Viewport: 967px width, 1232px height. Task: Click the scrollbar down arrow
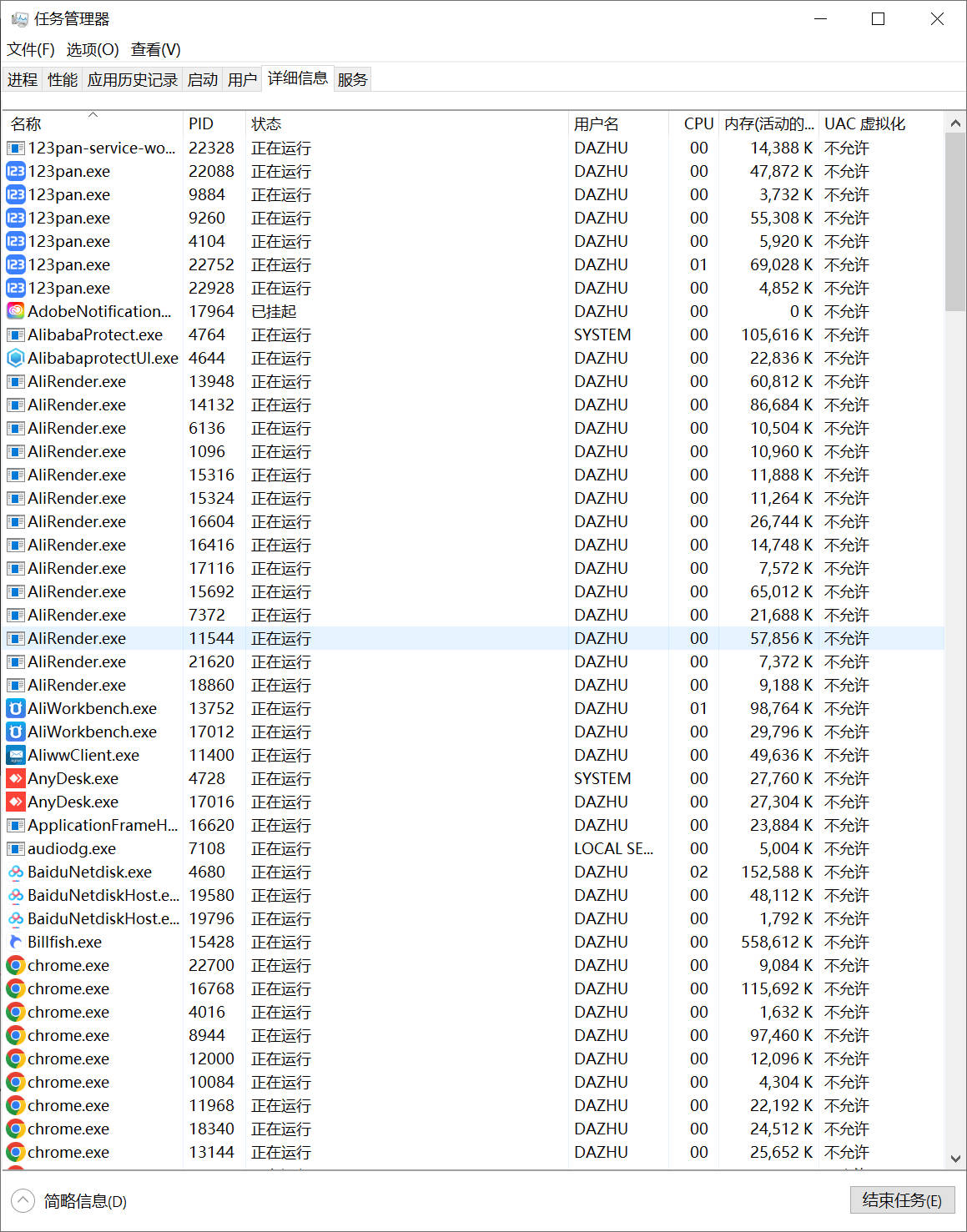pos(955,1159)
